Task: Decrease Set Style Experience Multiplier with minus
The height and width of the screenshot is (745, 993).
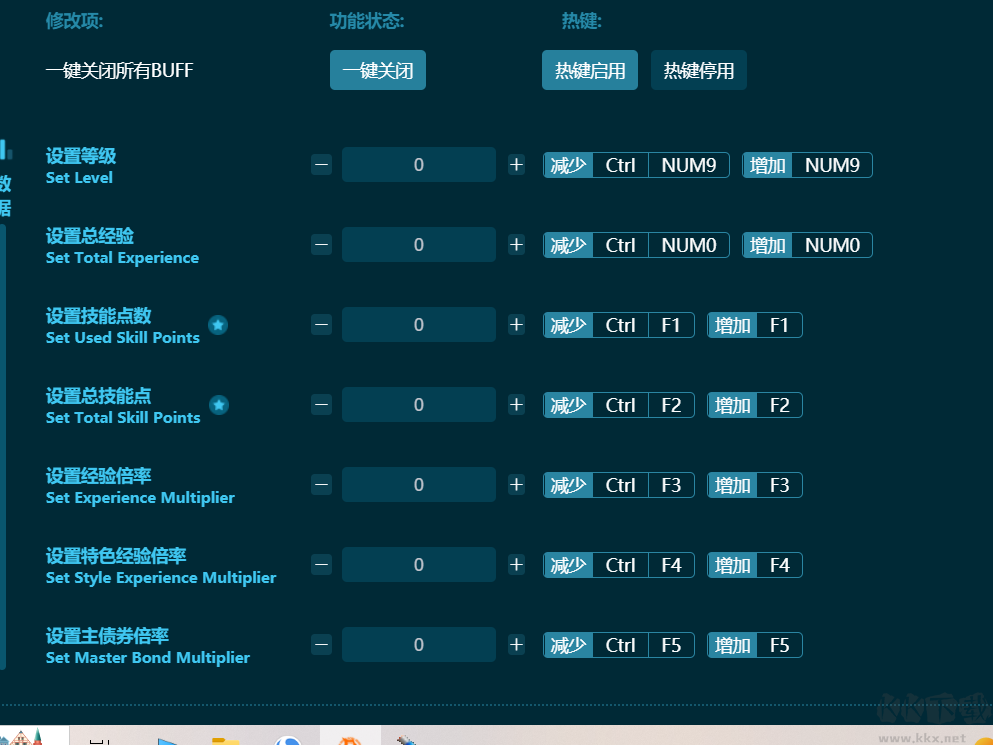Action: coord(322,565)
